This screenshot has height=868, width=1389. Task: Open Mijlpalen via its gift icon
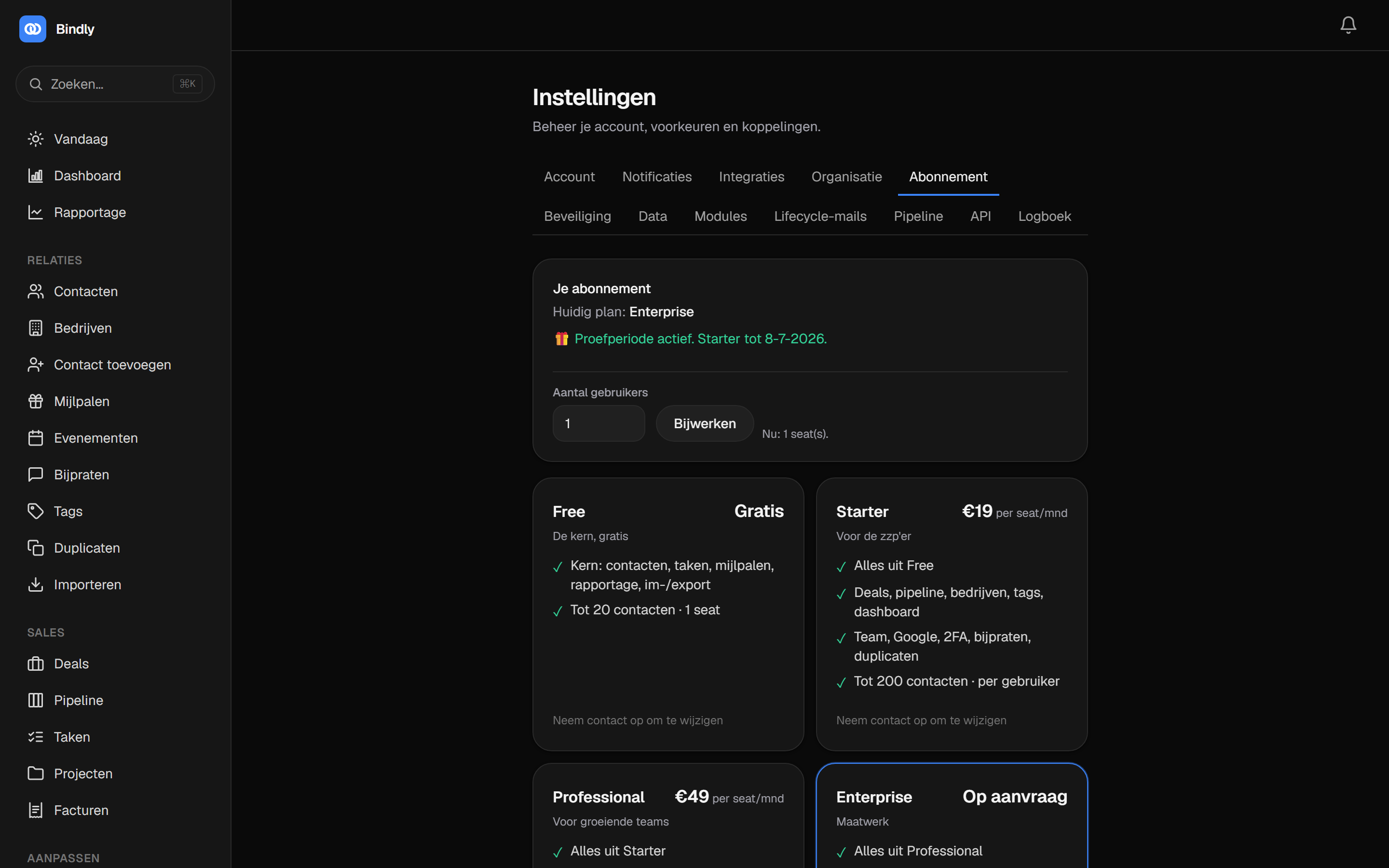[x=36, y=401]
